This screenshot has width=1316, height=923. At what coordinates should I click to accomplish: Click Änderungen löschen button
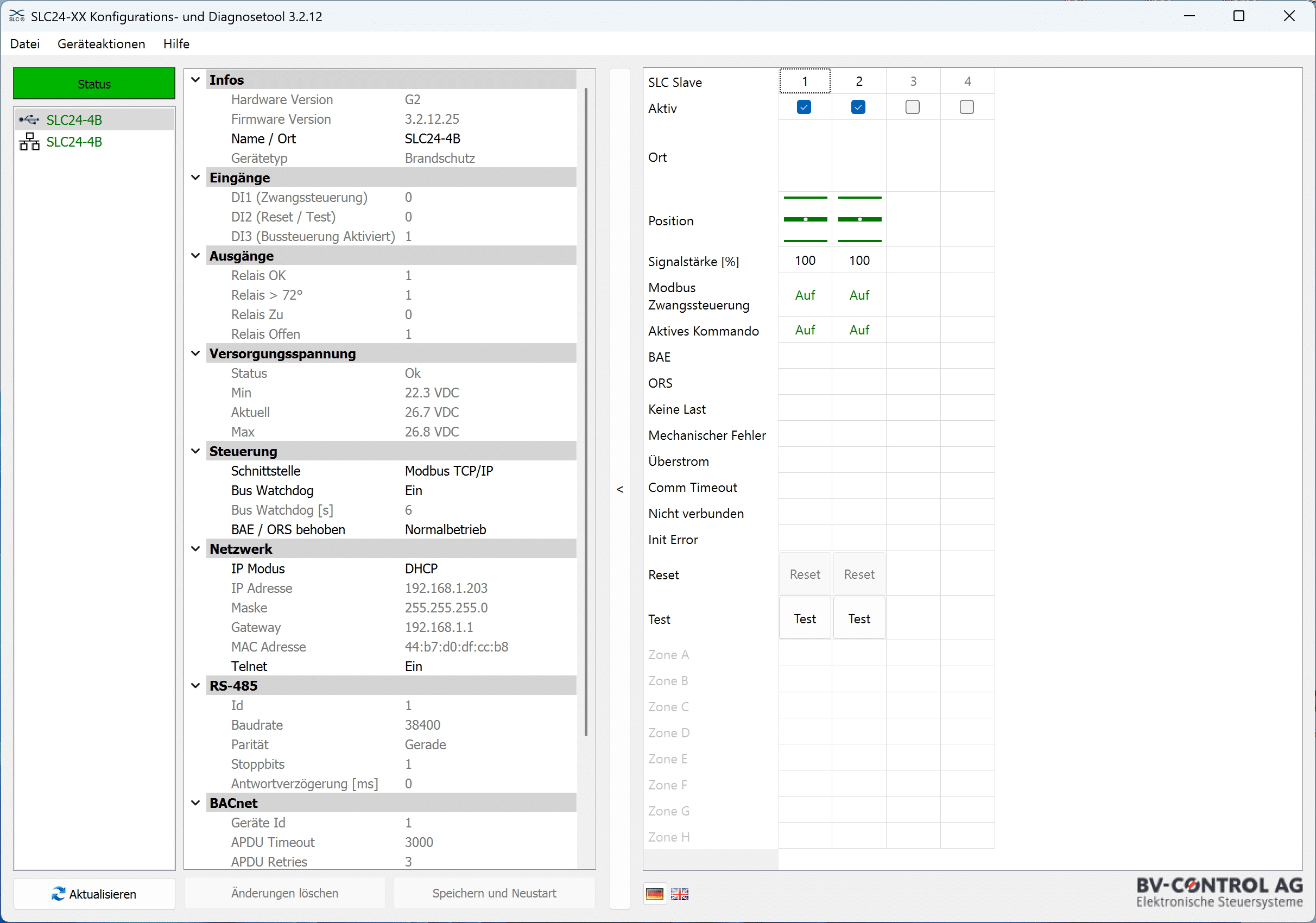tap(285, 893)
